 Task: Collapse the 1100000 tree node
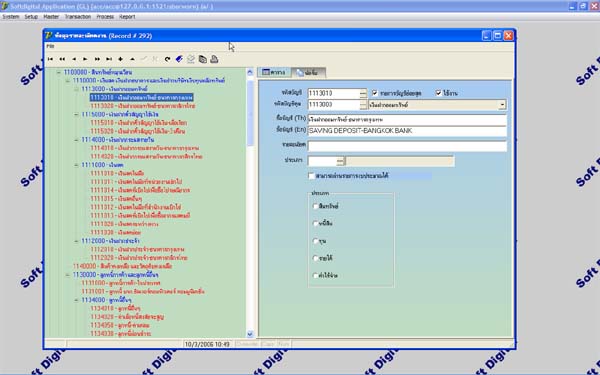(x=59, y=72)
